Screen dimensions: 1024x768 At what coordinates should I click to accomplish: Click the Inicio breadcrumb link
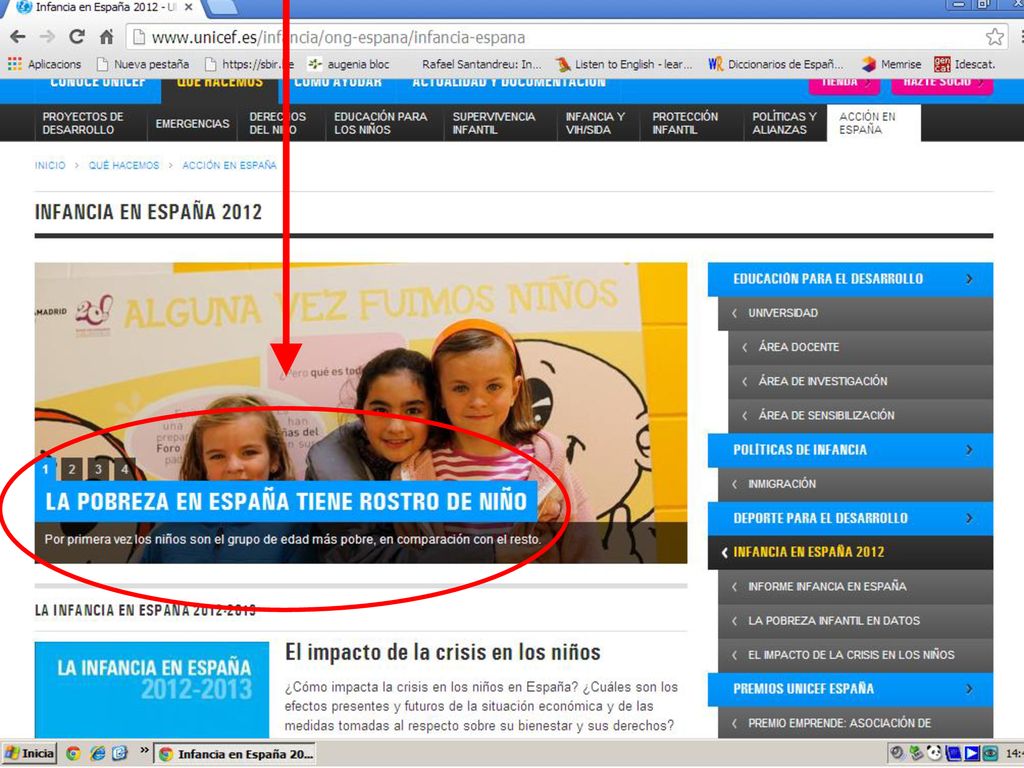[x=50, y=165]
